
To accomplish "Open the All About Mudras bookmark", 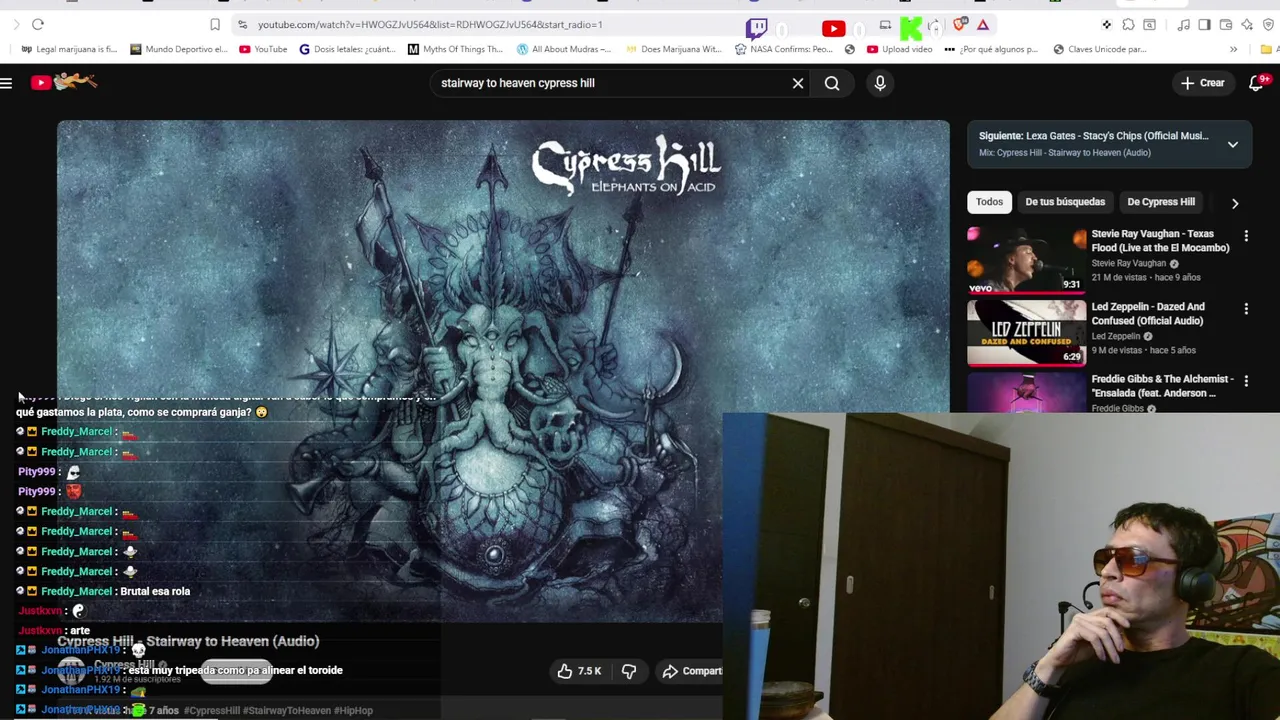I will click(x=564, y=49).
